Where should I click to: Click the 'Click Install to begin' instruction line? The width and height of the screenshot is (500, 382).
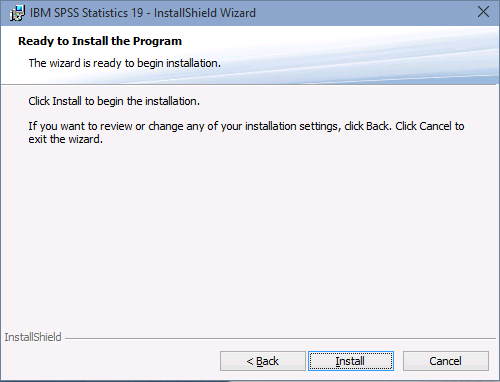(x=114, y=101)
